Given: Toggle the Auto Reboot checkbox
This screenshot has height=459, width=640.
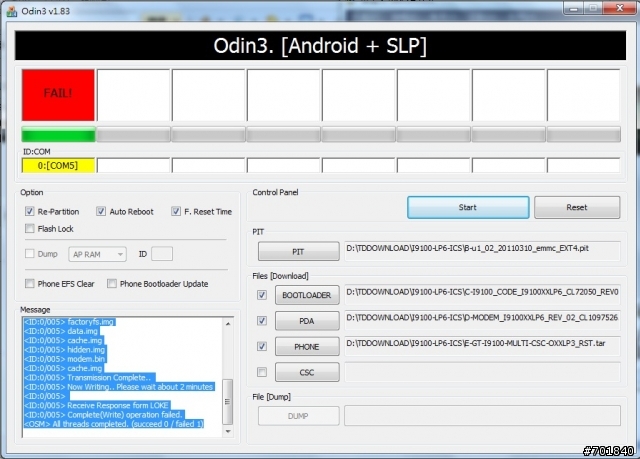Looking at the screenshot, I should point(101,211).
